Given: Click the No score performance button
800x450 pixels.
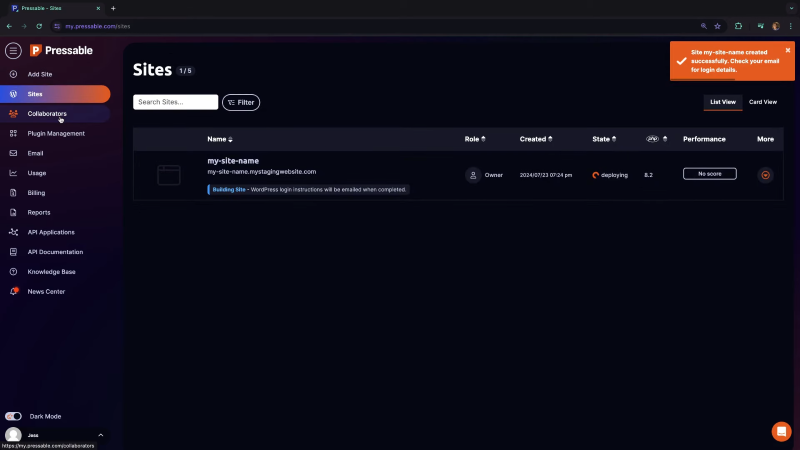Looking at the screenshot, I should (709, 174).
